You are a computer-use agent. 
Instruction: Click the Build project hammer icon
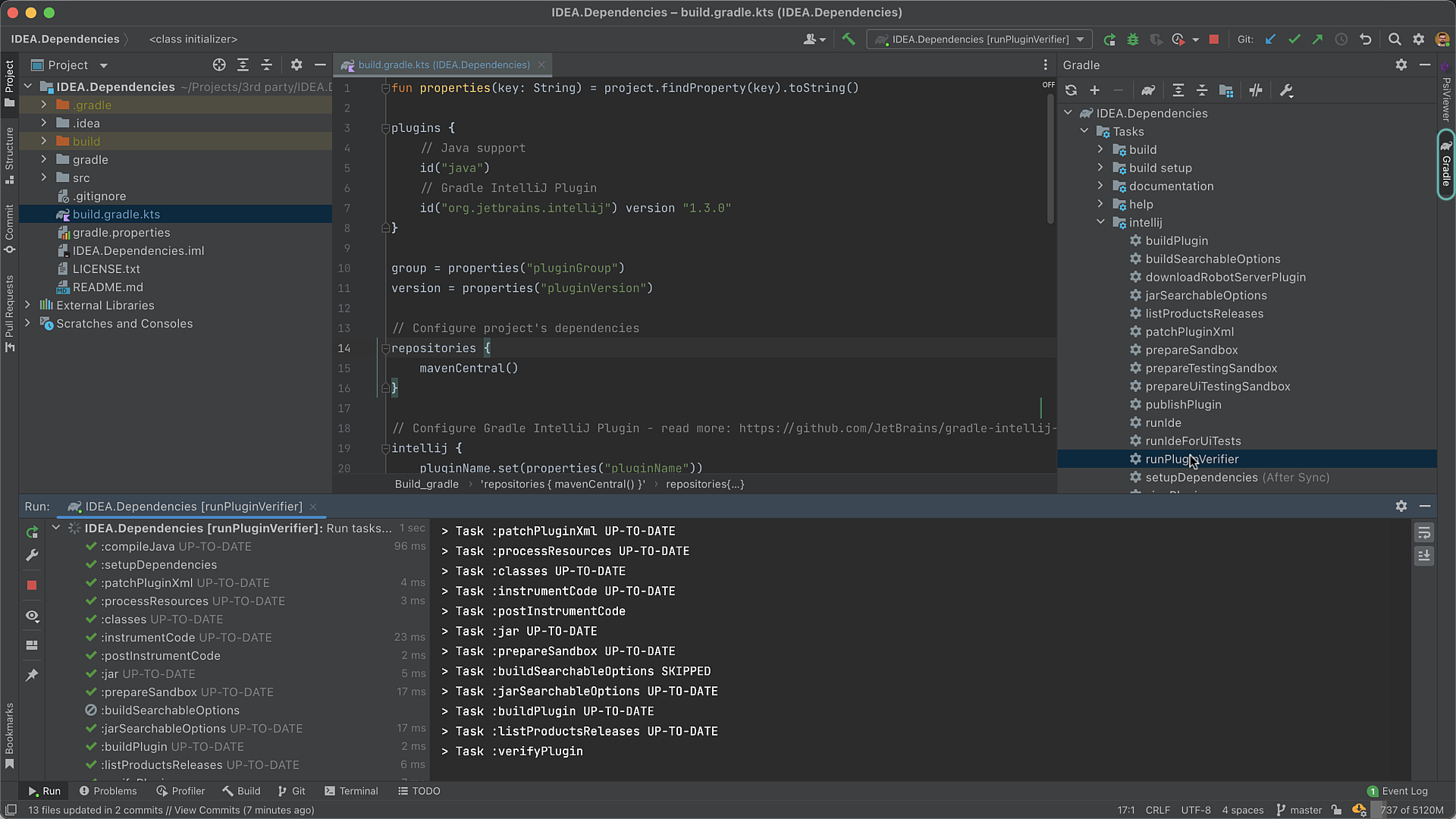(x=849, y=39)
